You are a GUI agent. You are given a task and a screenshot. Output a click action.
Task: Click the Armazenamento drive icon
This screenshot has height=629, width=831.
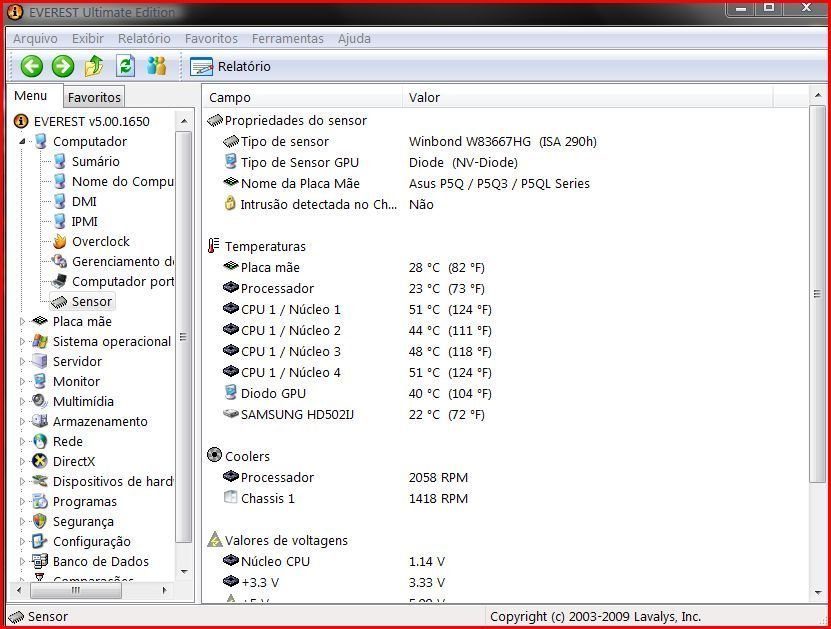pos(40,421)
